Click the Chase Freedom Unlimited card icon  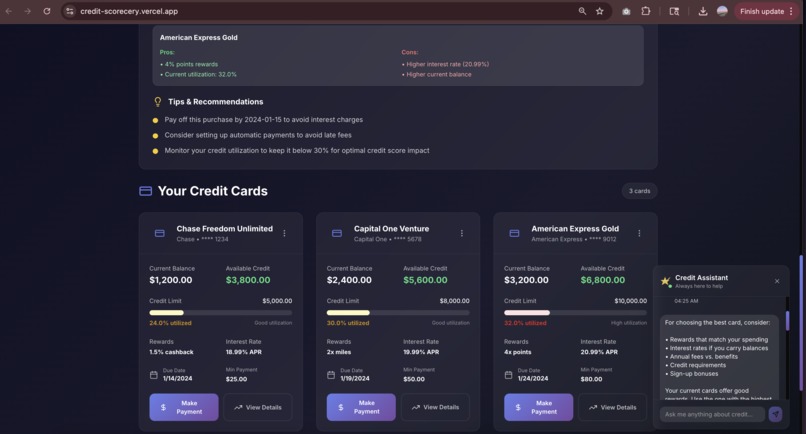pos(160,233)
